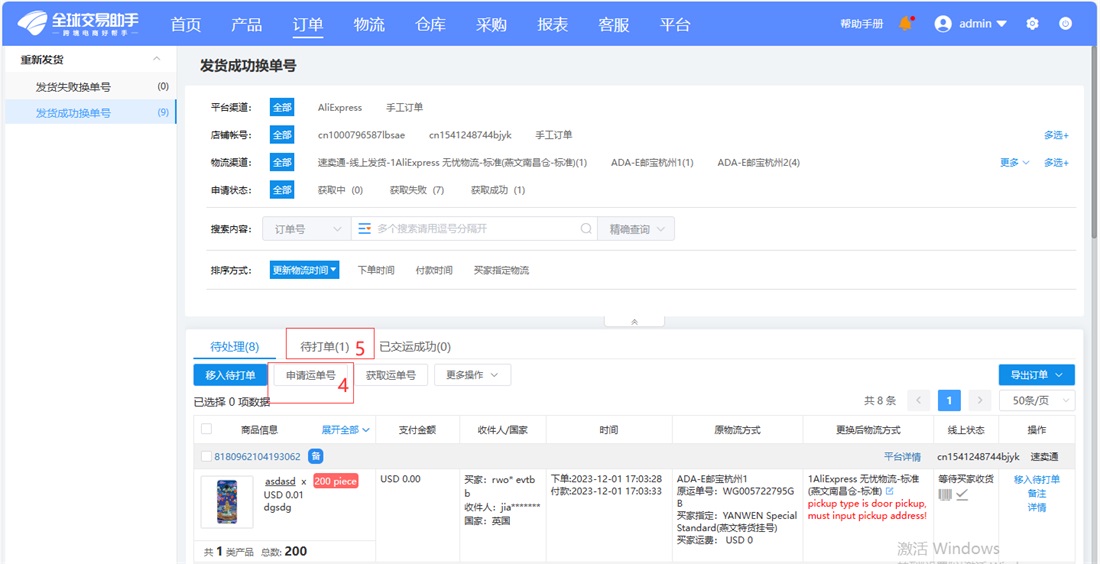Click the search content input field
The image size is (1100, 564).
[475, 229]
